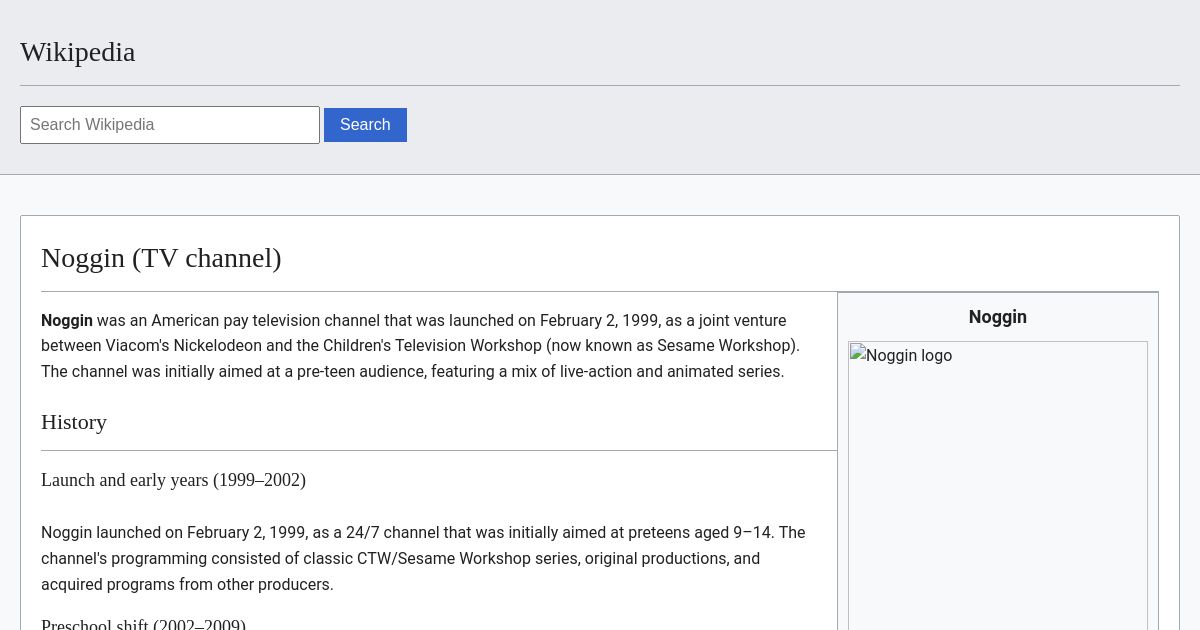Click the 'Noggin (TV channel)' article heading
Image resolution: width=1200 pixels, height=630 pixels.
click(161, 258)
